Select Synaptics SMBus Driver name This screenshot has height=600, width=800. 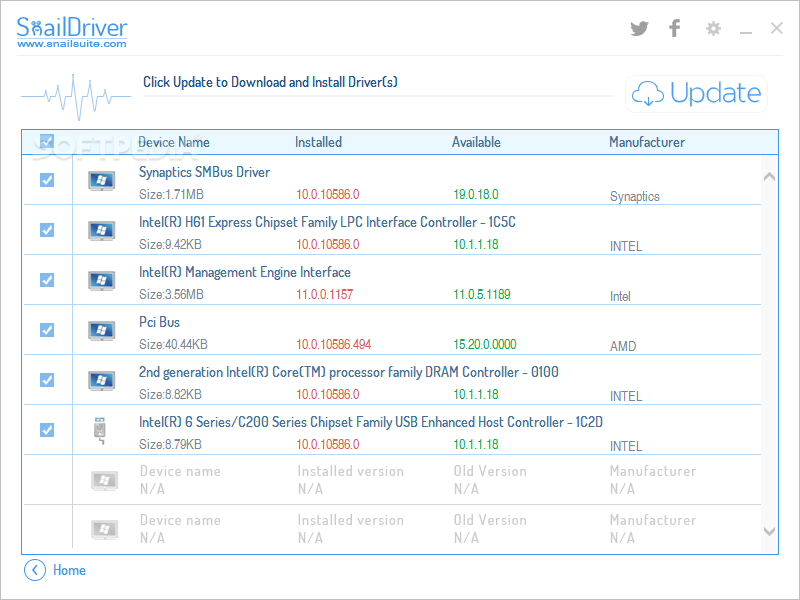coord(204,172)
